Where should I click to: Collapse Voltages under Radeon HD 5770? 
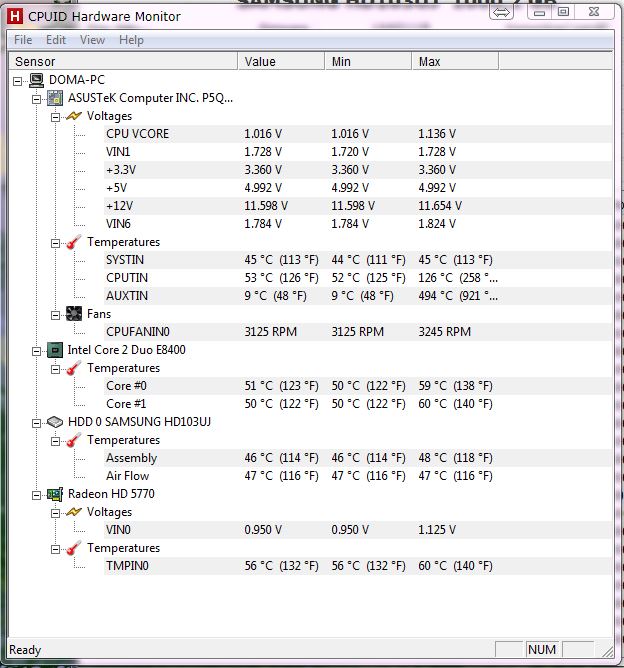(55, 513)
